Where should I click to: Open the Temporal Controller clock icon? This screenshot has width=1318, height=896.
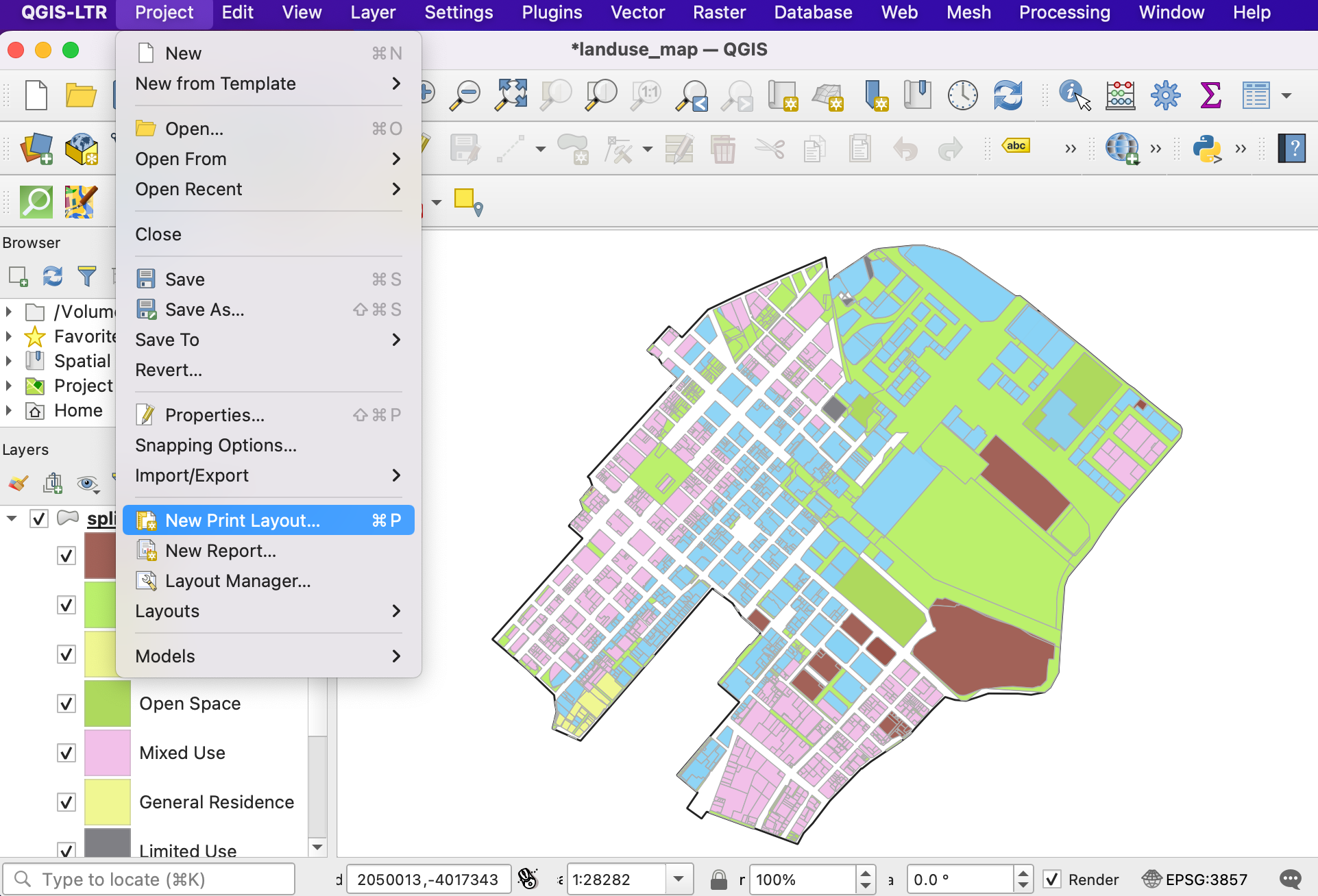point(962,95)
